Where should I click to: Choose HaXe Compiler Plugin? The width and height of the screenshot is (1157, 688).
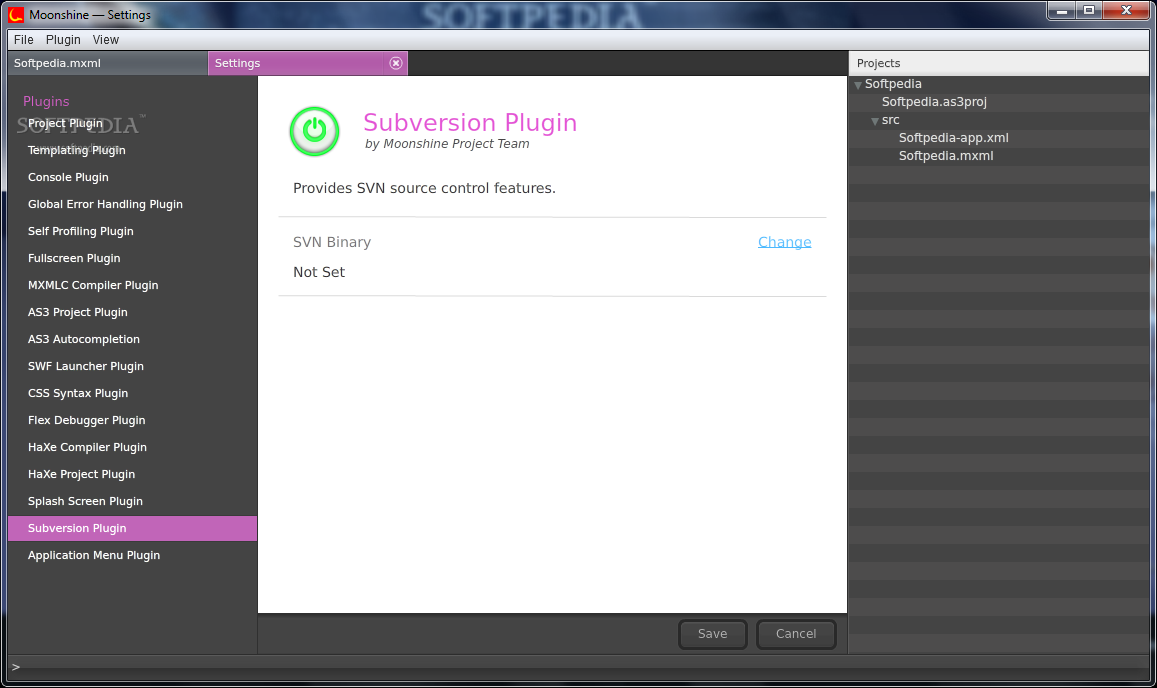pos(132,447)
